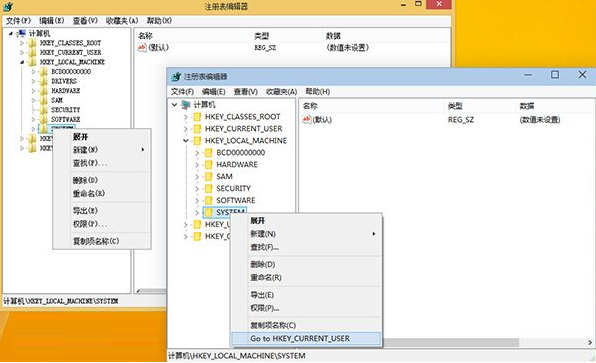Image resolution: width=596 pixels, height=363 pixels.
Task: Click the 名称 column header in front window
Action: (x=372, y=106)
